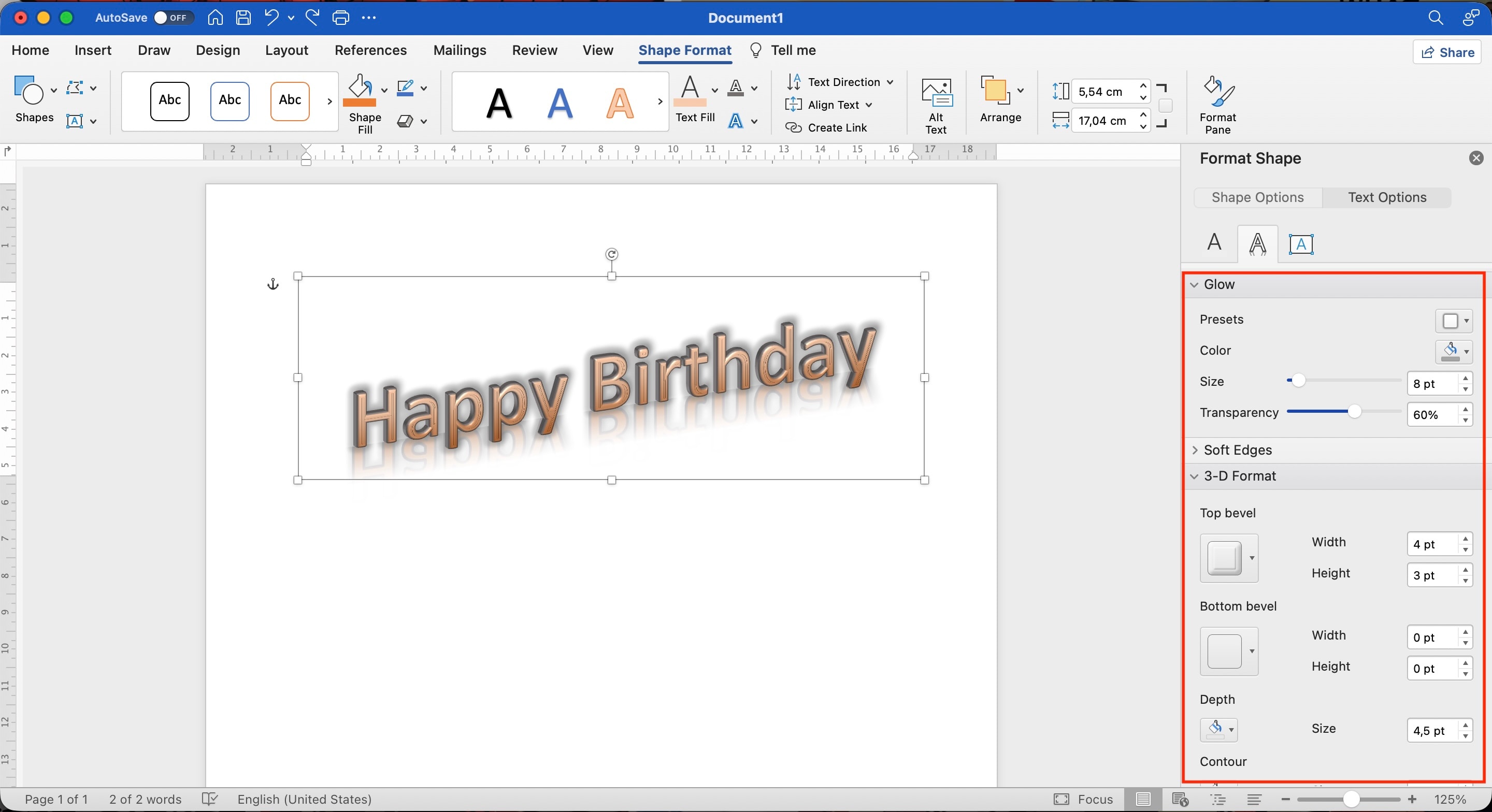Open the Glow Color picker

1454,351
